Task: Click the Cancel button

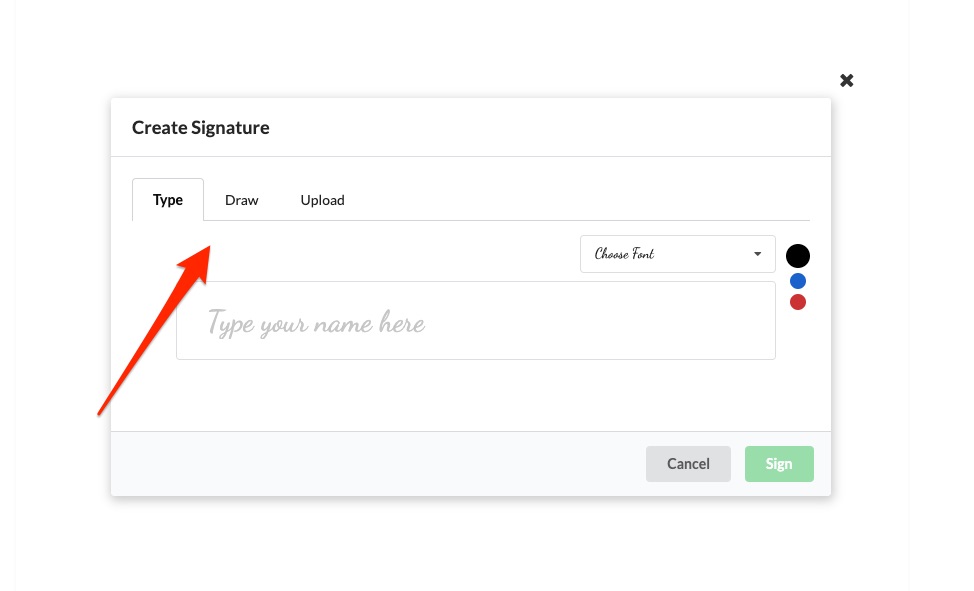Action: point(688,464)
